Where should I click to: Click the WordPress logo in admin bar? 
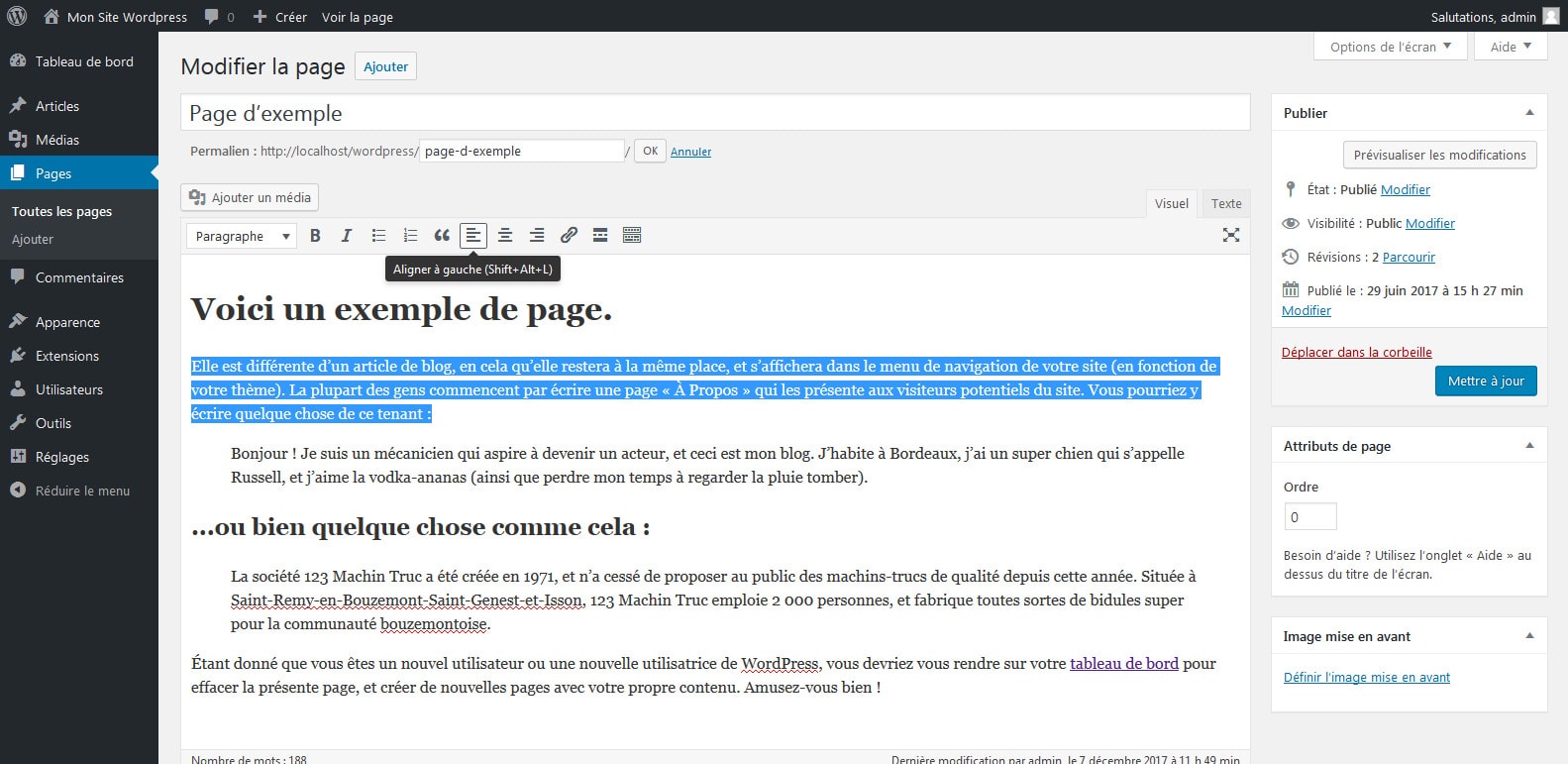click(x=17, y=16)
